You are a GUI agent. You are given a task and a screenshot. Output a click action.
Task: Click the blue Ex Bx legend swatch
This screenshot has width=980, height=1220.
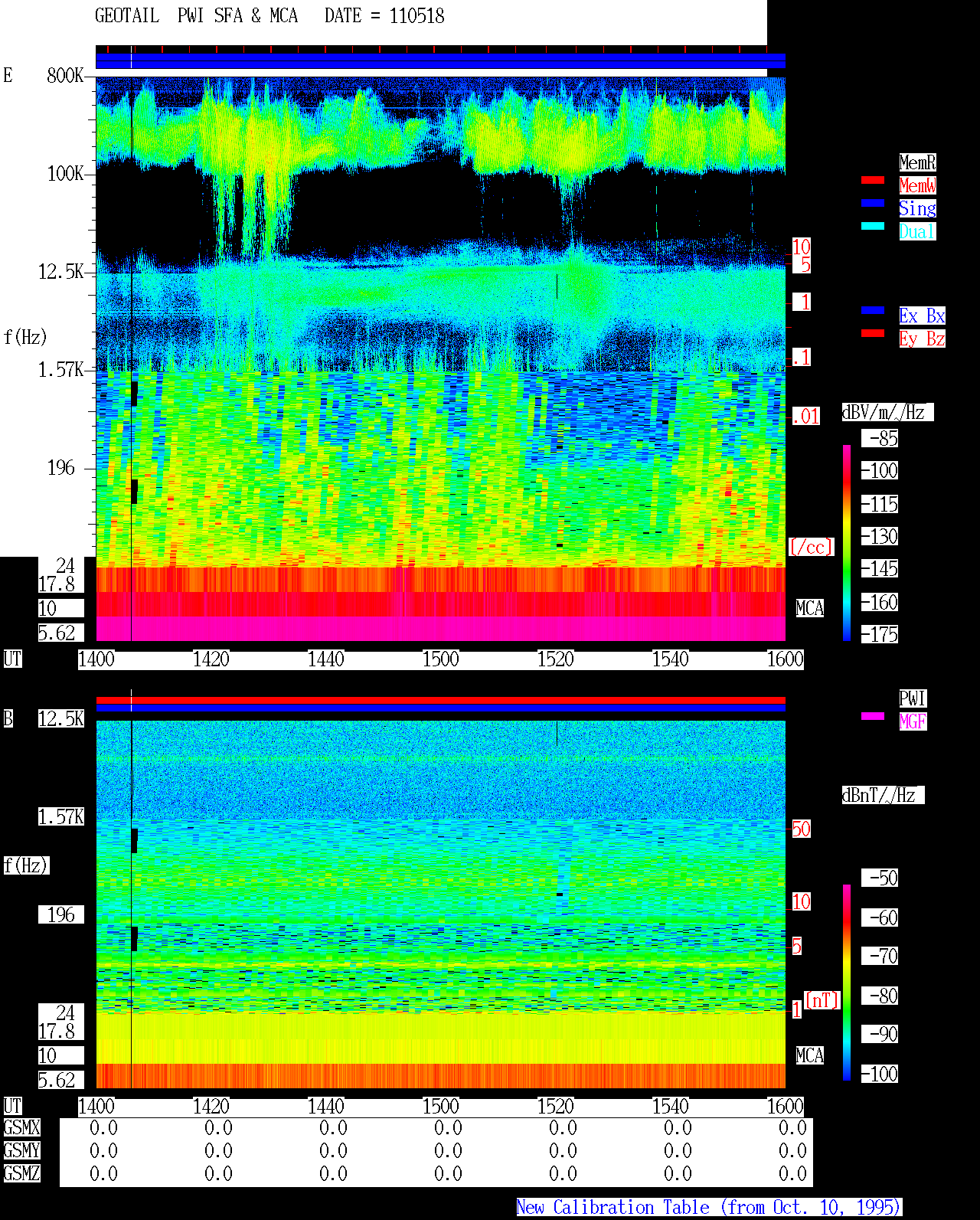pos(873,310)
